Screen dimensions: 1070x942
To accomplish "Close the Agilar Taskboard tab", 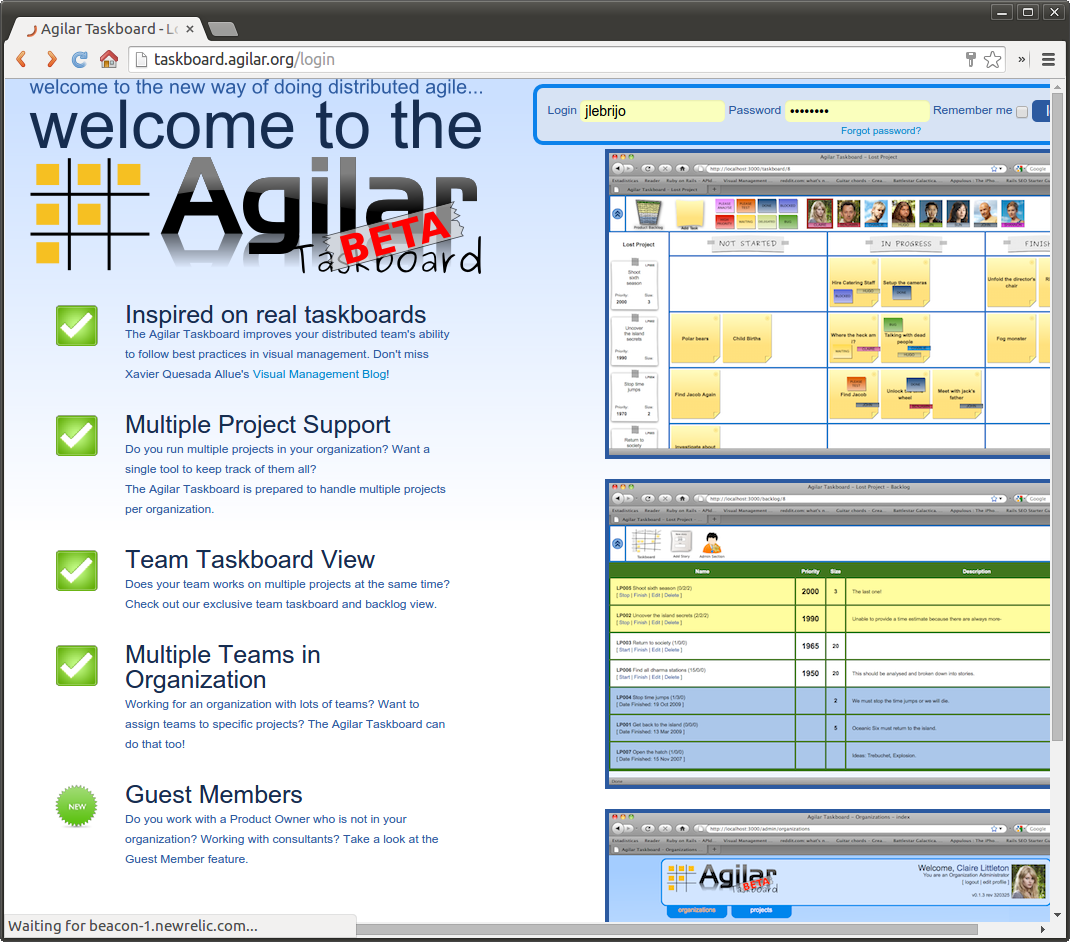I will coord(190,29).
